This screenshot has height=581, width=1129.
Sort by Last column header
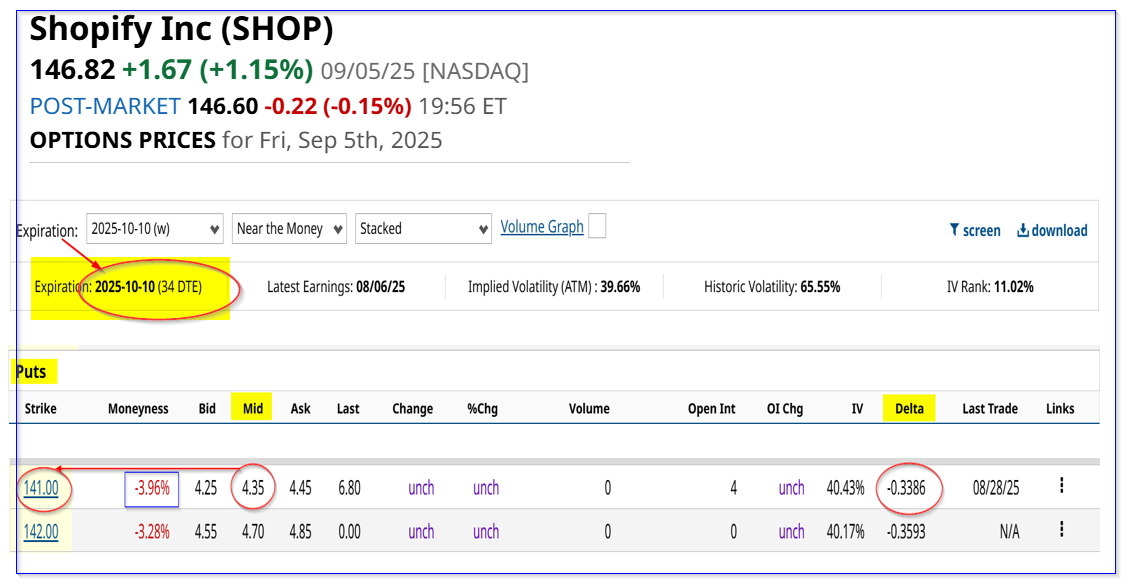348,409
